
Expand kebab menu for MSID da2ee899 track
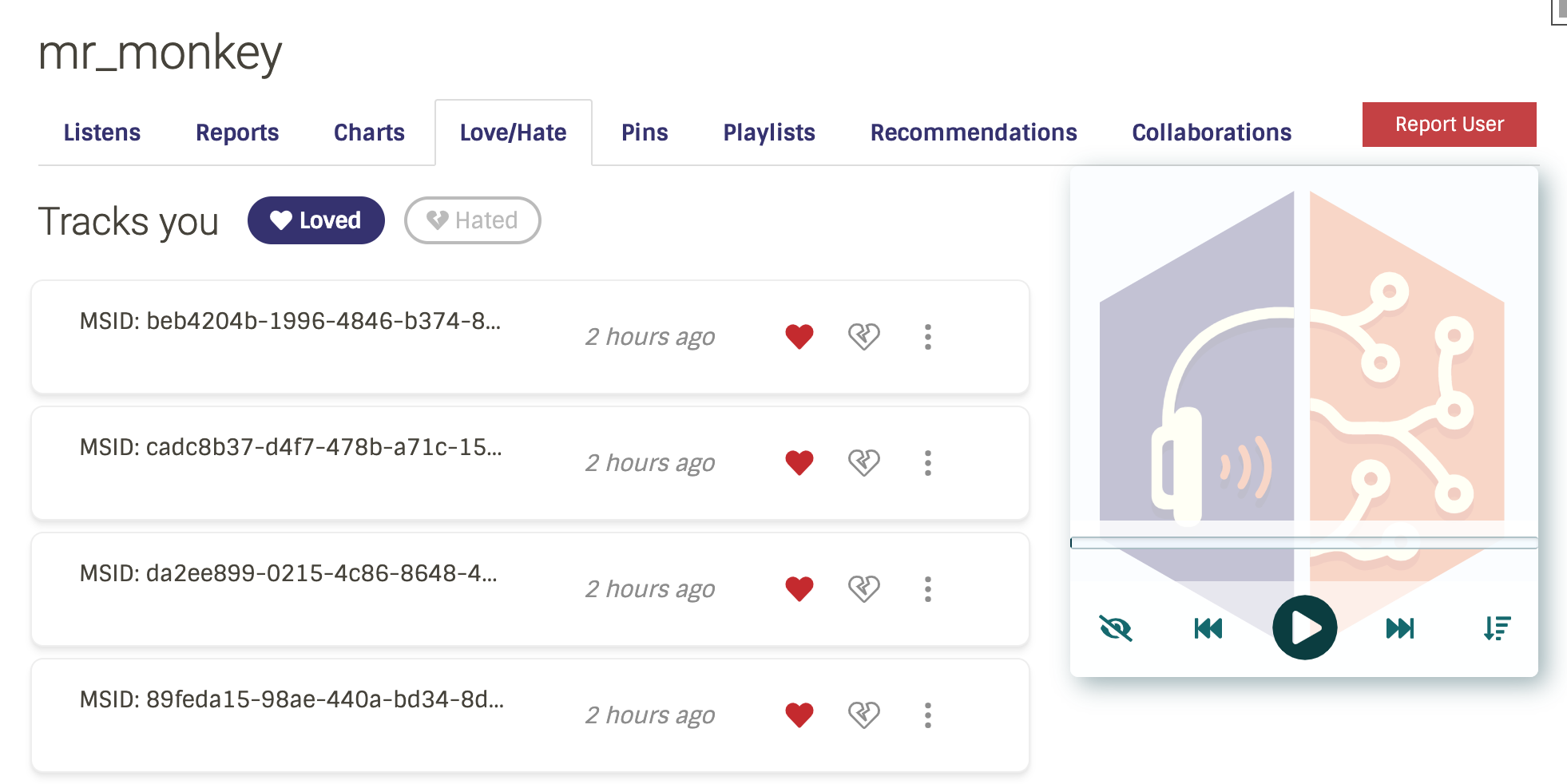(x=927, y=589)
